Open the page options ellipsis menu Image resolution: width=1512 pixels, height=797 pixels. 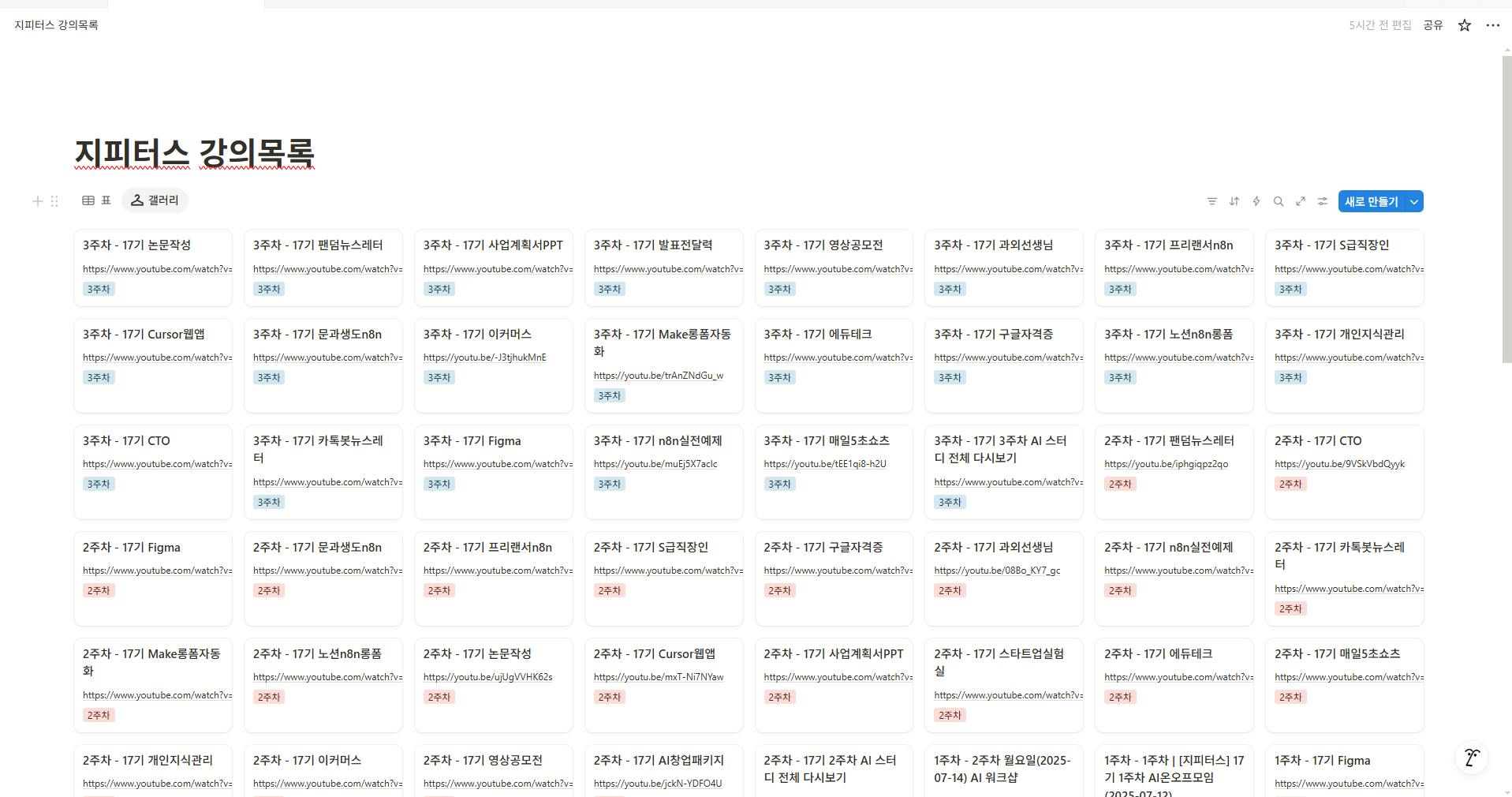[1491, 24]
